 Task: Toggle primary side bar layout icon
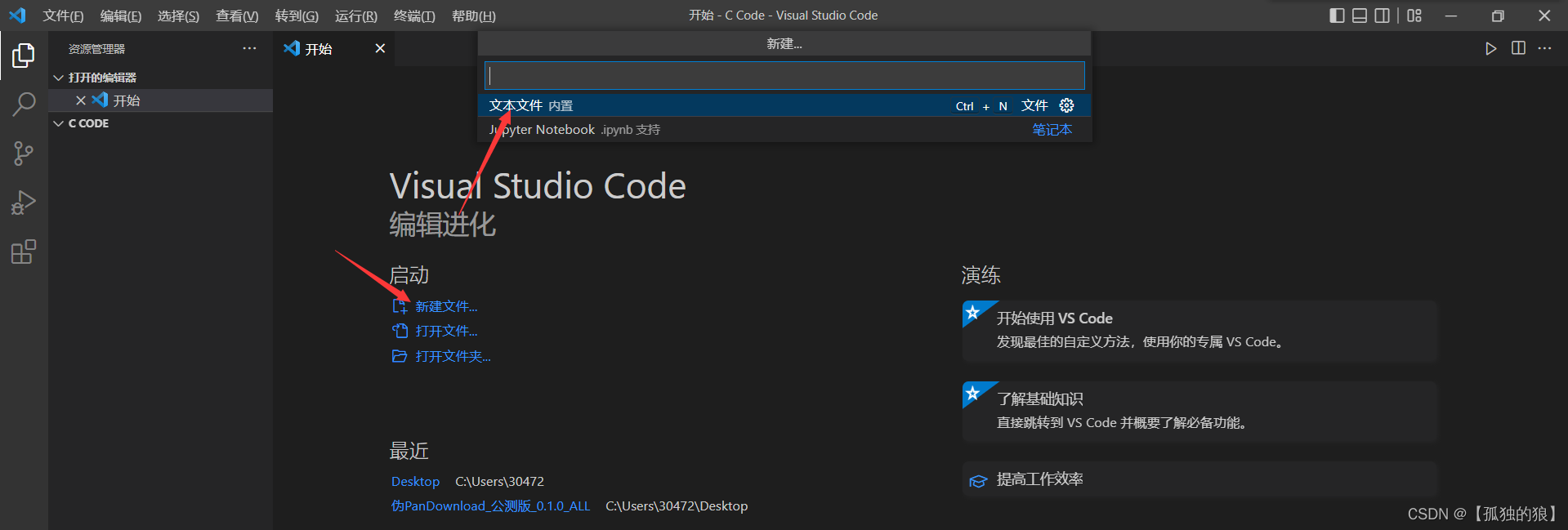click(1337, 16)
